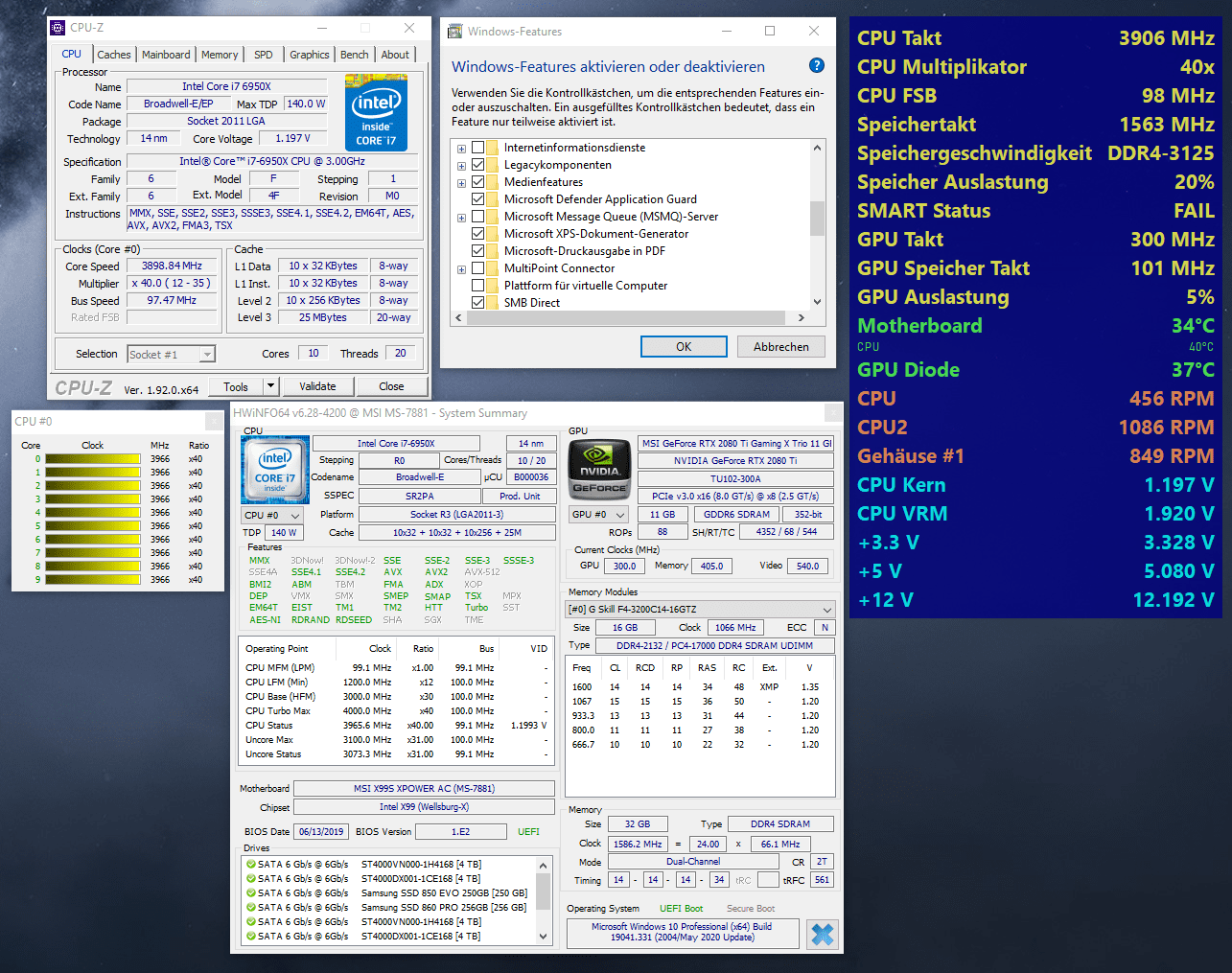Click the Intel X99 (Wellsburg-X) chipset field
This screenshot has width=1232, height=973.
424,807
